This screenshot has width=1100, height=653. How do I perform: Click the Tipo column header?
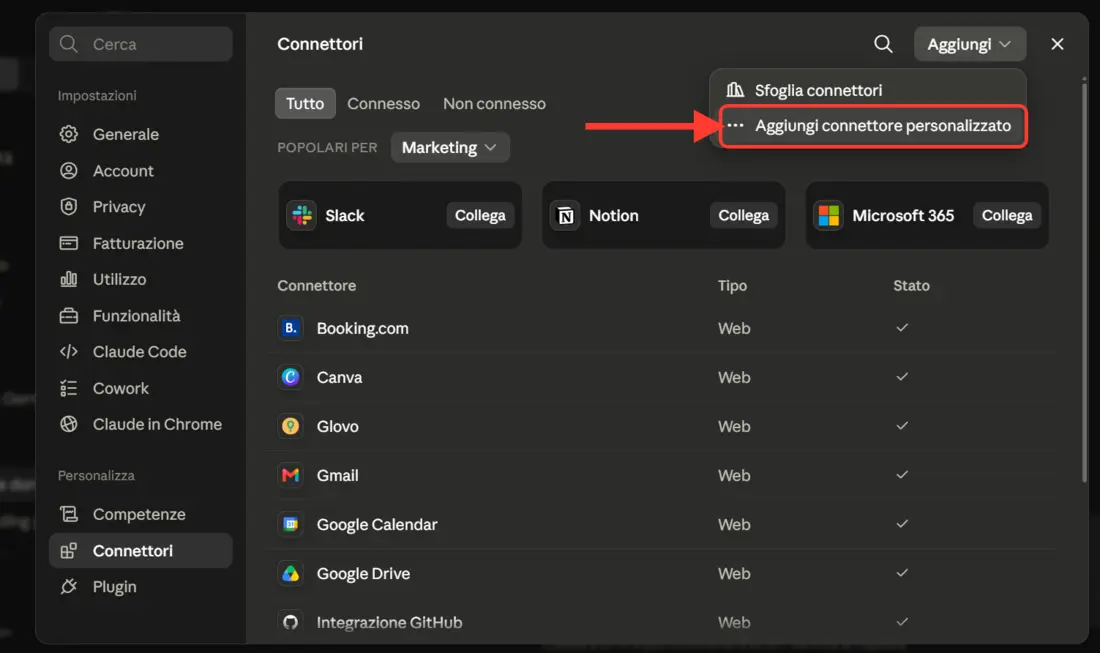coord(732,285)
